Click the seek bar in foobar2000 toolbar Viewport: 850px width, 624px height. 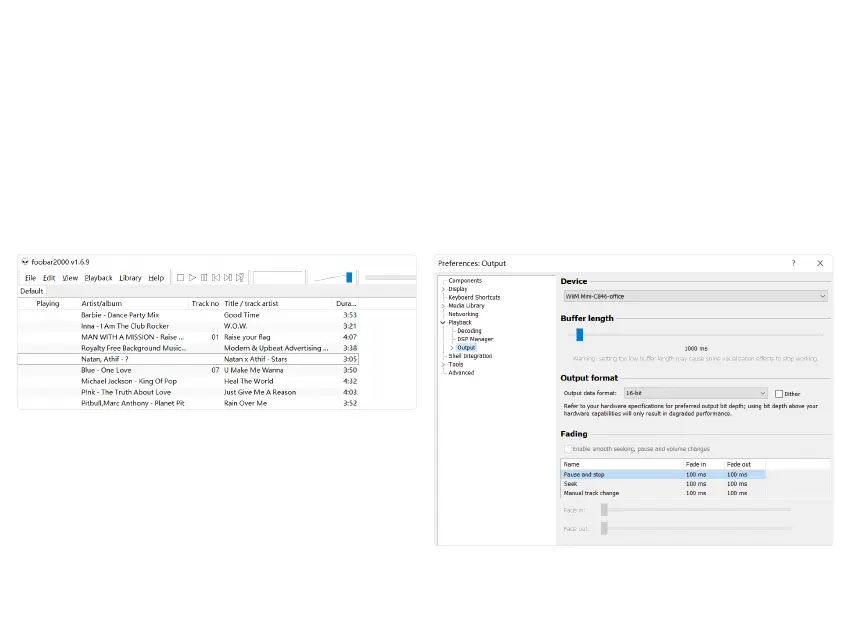390,278
